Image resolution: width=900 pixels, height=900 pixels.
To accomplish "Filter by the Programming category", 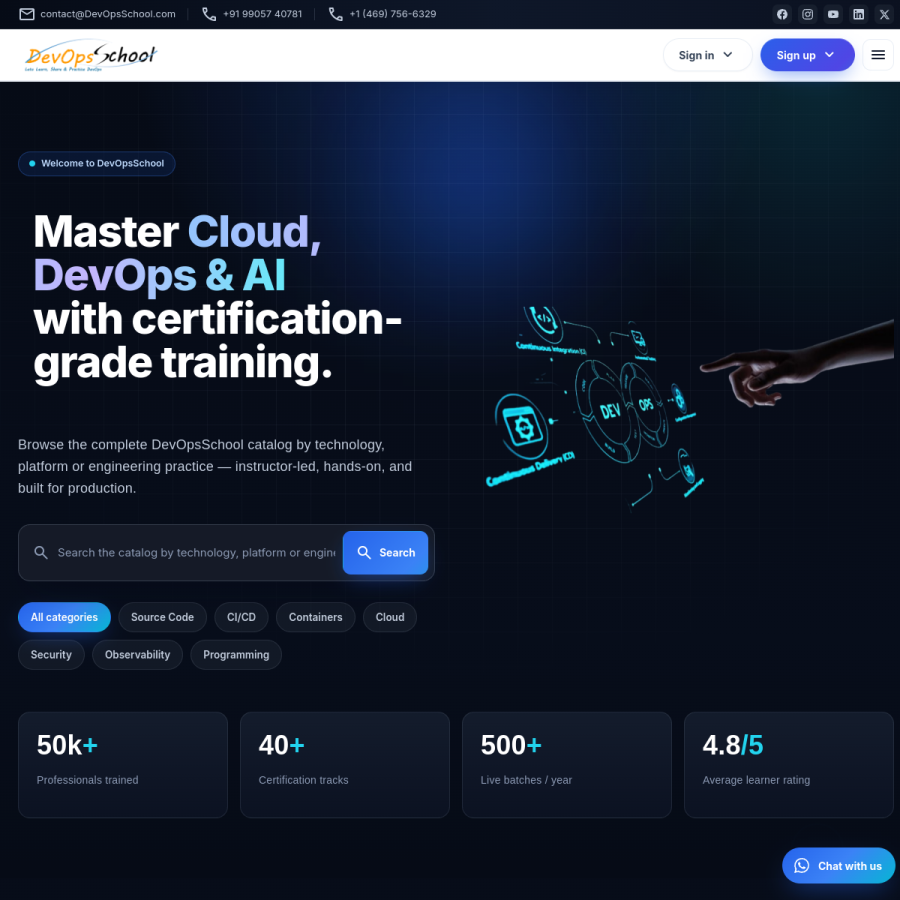I will coord(236,654).
